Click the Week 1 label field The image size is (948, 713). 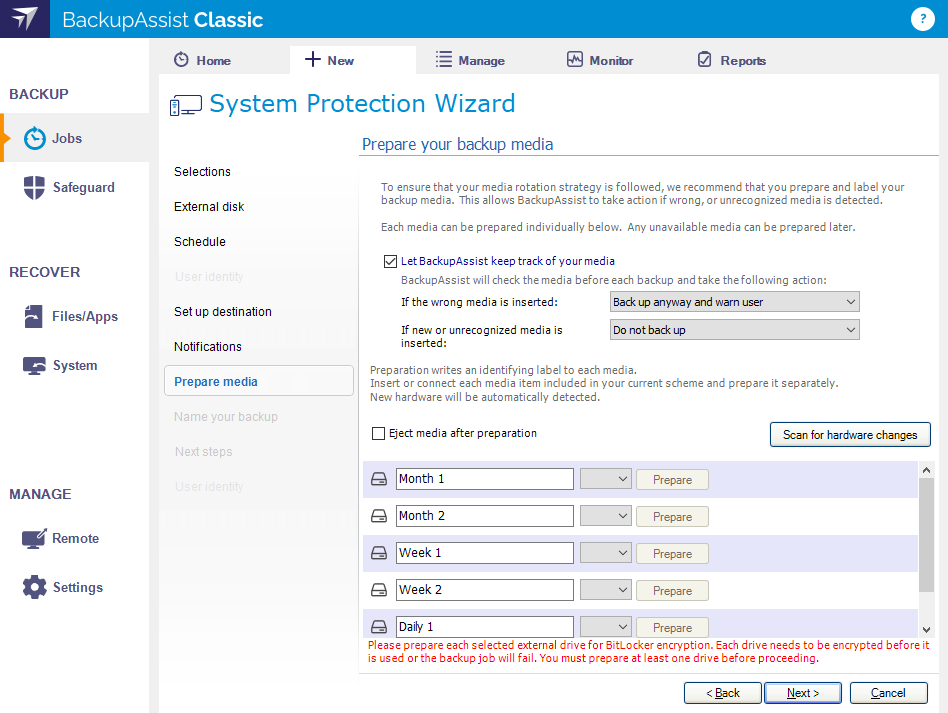(x=485, y=553)
